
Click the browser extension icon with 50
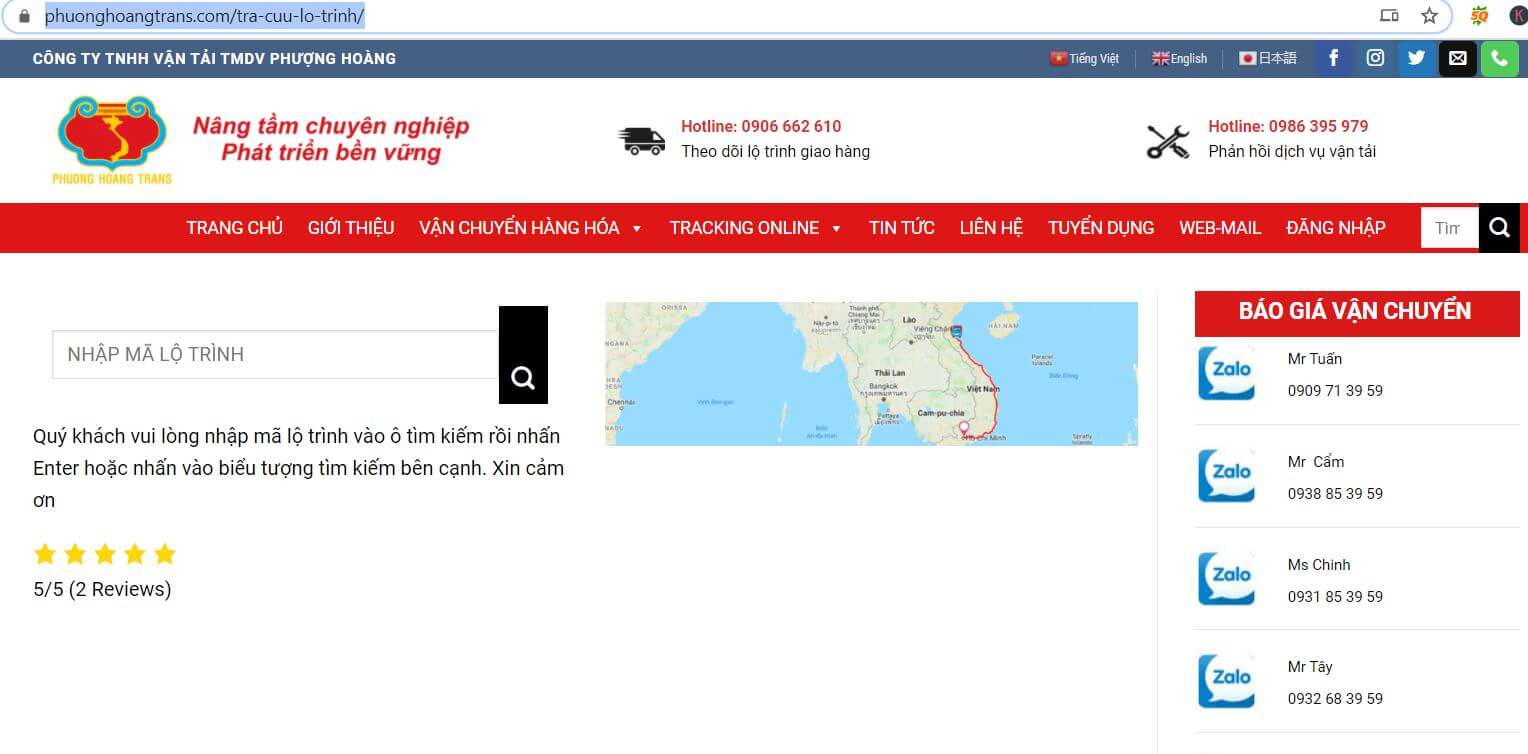point(1479,16)
